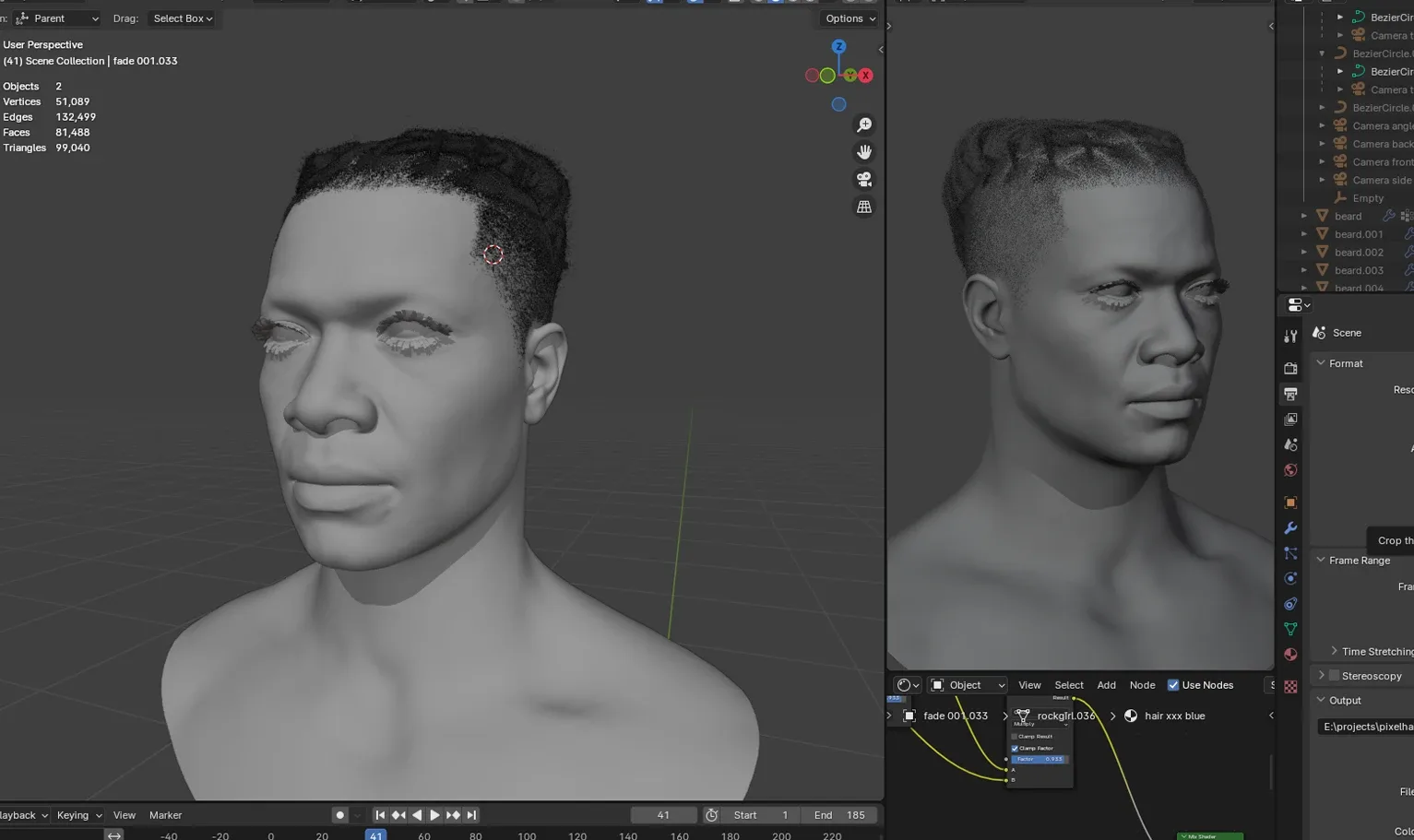
Task: Collapse the Format panel
Action: [1321, 363]
